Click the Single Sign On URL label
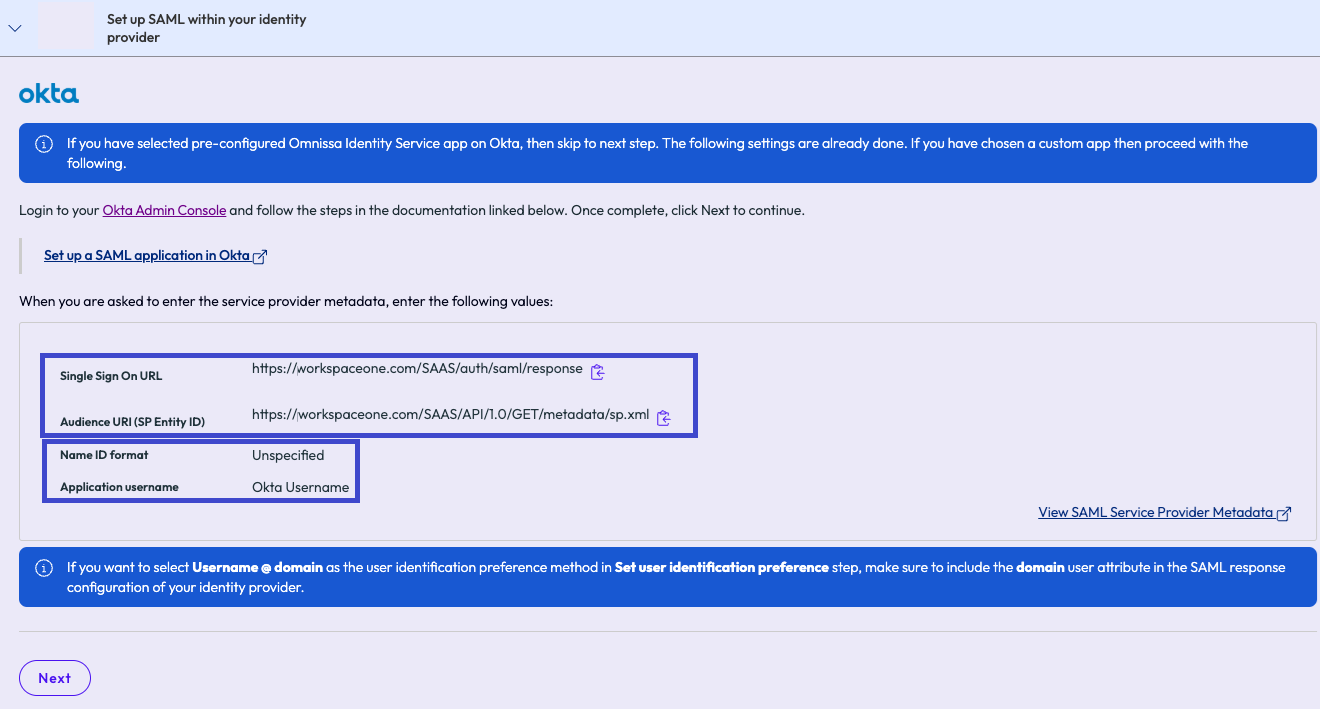Image resolution: width=1320 pixels, height=709 pixels. 111,376
